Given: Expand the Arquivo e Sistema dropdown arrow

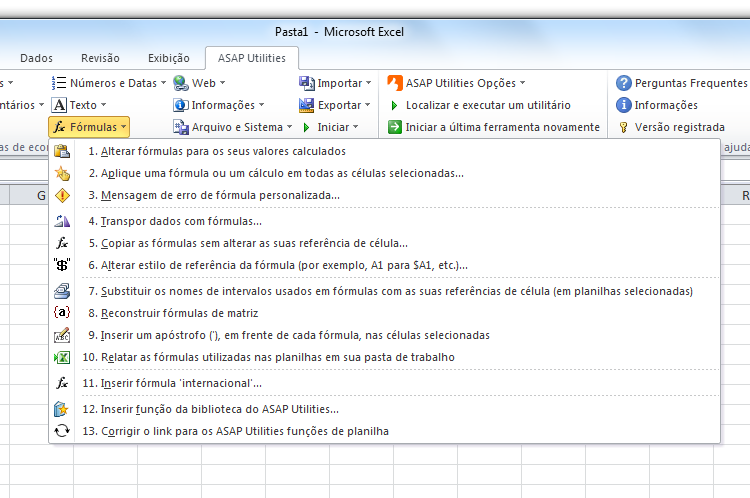Looking at the screenshot, I should [x=289, y=127].
